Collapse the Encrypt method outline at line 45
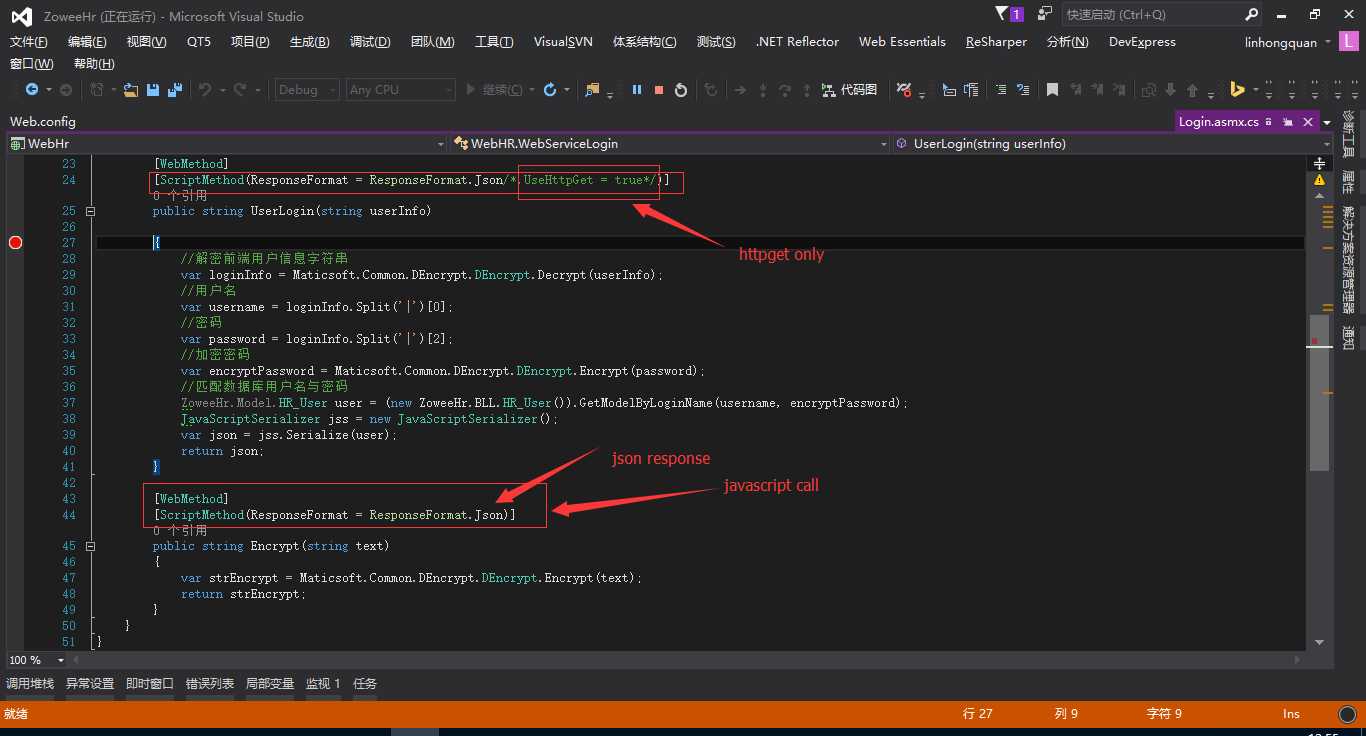1366x736 pixels. coord(90,546)
